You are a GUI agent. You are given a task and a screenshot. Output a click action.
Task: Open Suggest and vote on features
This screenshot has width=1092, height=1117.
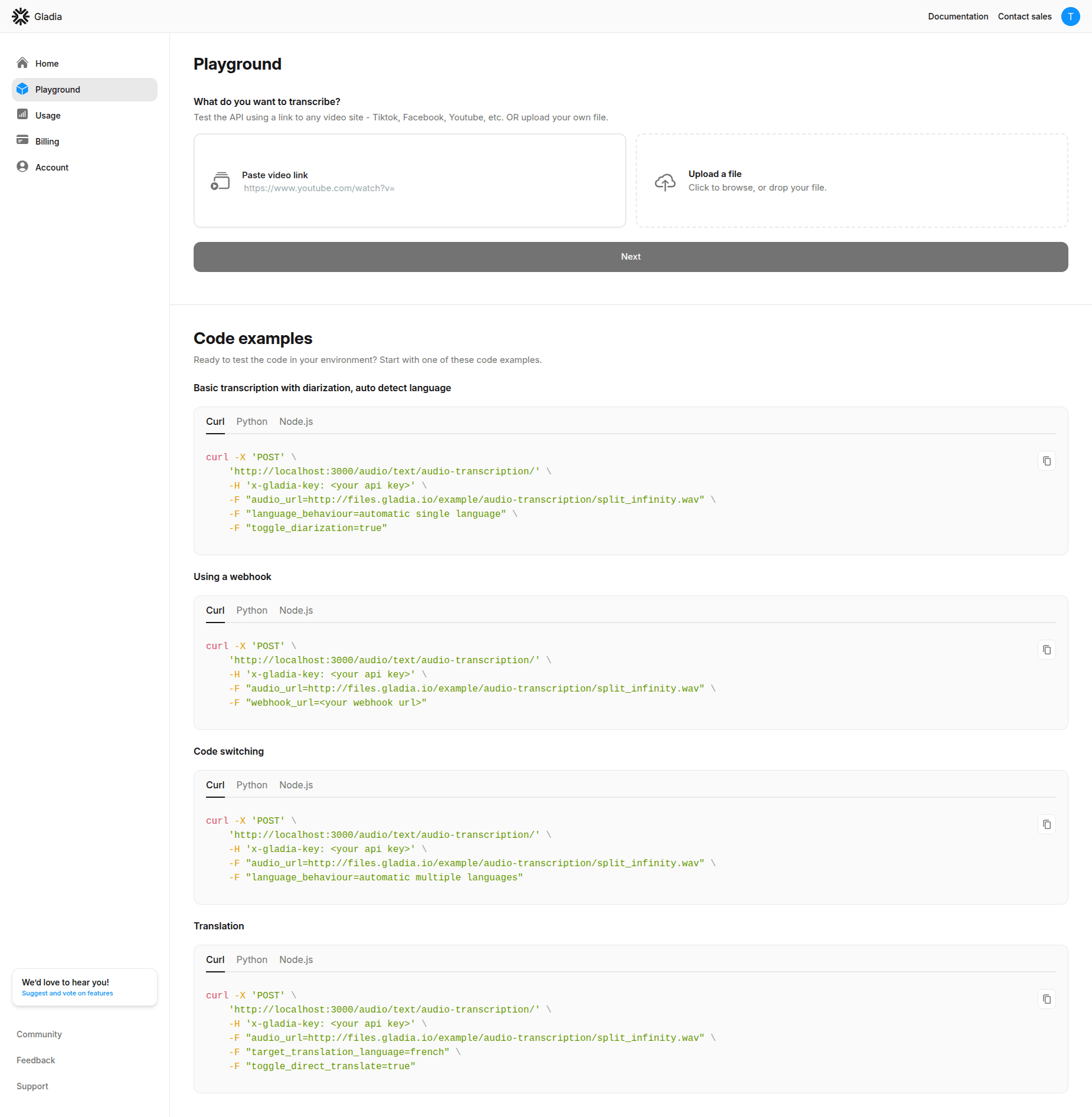click(66, 992)
